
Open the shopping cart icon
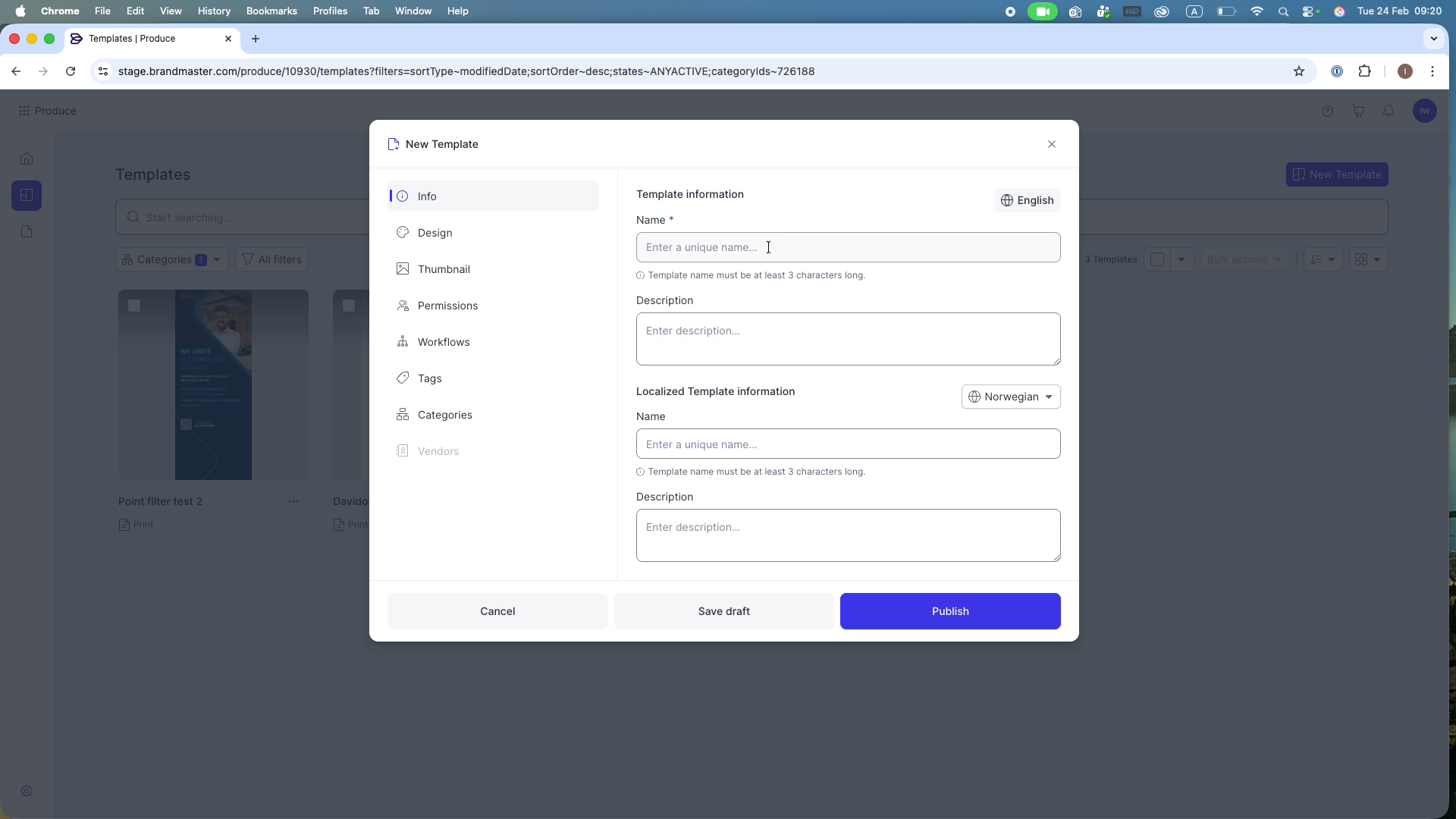pos(1358,111)
